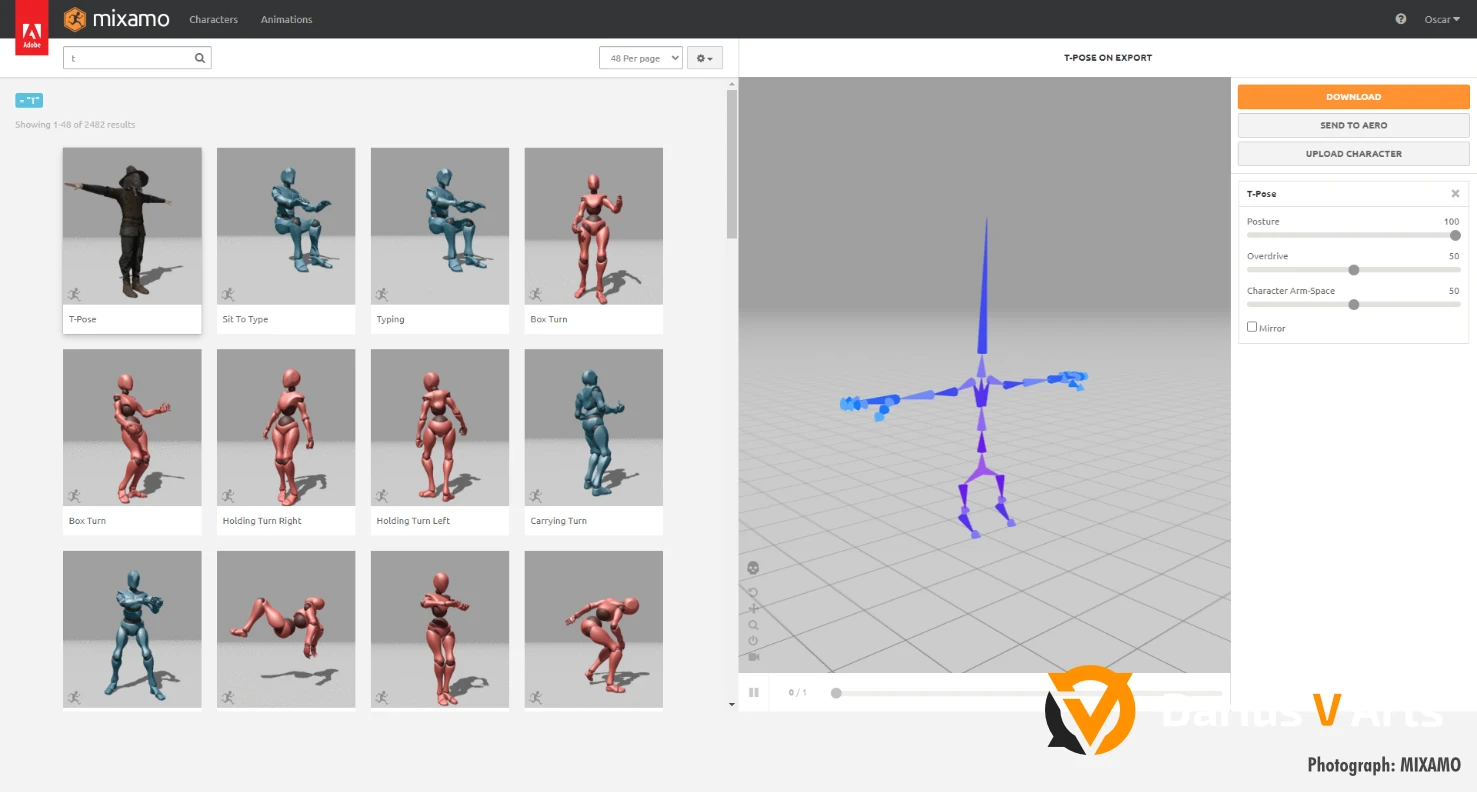
Task: Click the Send to Aero button
Action: pyautogui.click(x=1353, y=125)
